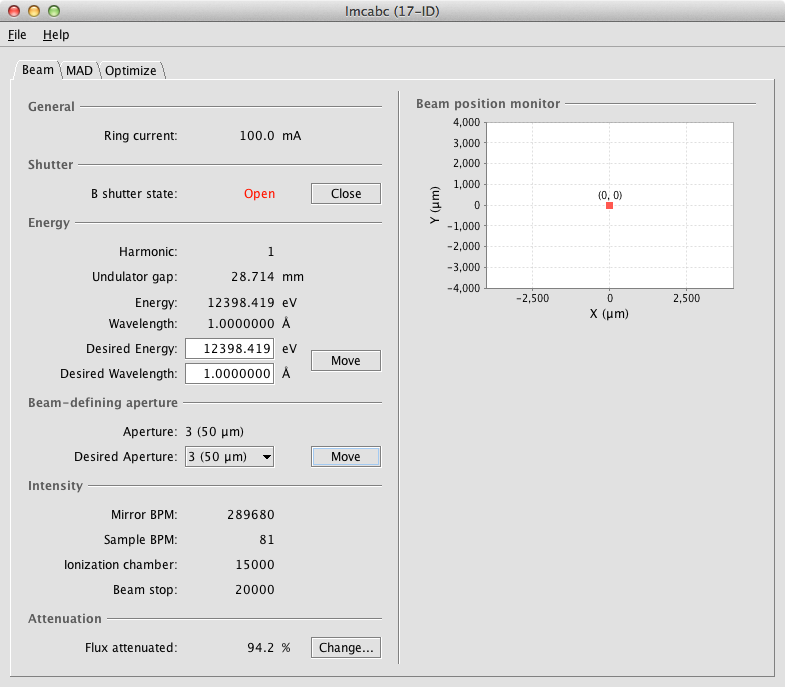This screenshot has width=785, height=687.
Task: Click the Attenuation section heading
Action: [x=65, y=619]
